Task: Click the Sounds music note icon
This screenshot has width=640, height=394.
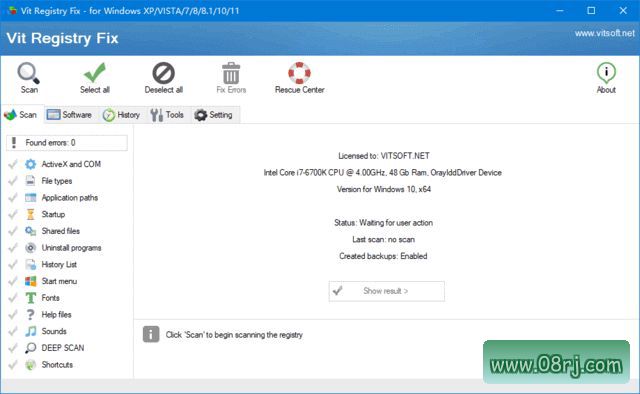Action: click(30, 331)
